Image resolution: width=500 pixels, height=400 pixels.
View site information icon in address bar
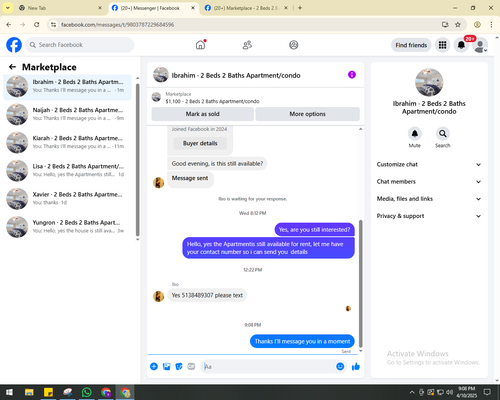coord(53,25)
